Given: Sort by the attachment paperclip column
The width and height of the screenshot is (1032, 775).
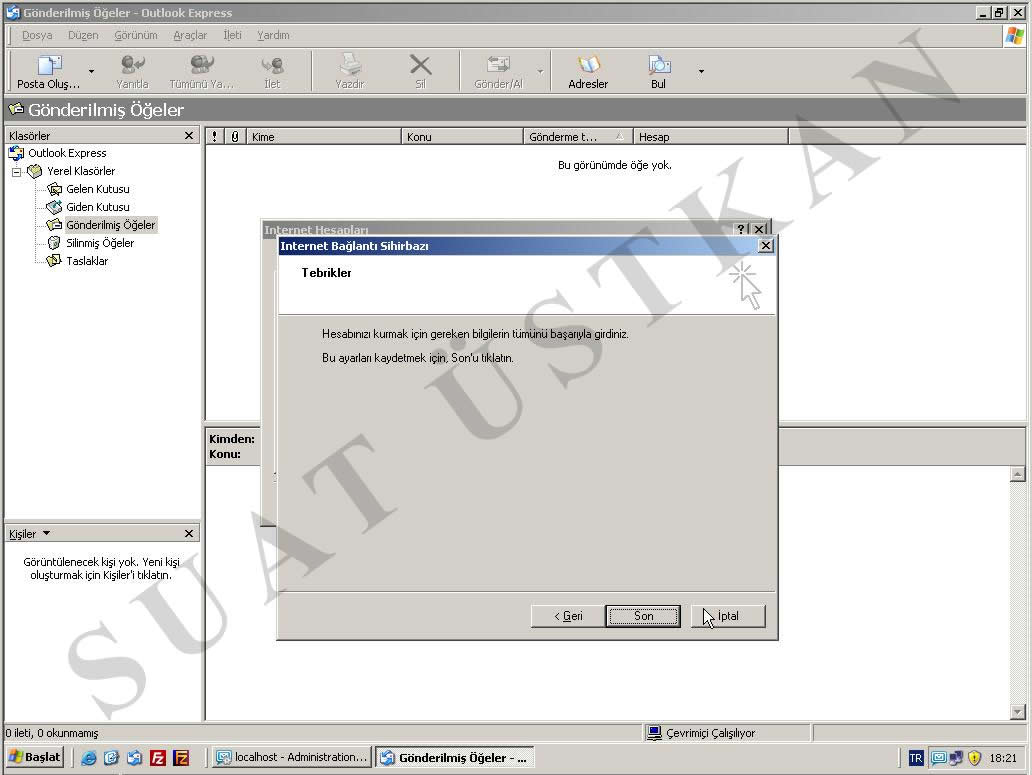Looking at the screenshot, I should tap(235, 137).
